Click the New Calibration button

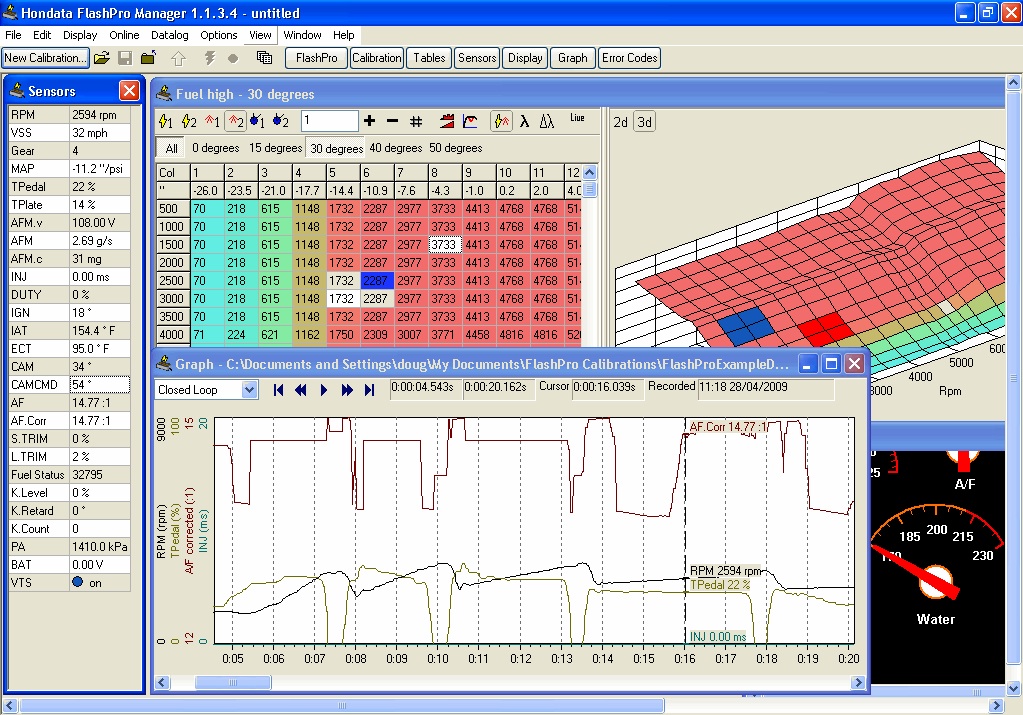pyautogui.click(x=45, y=58)
